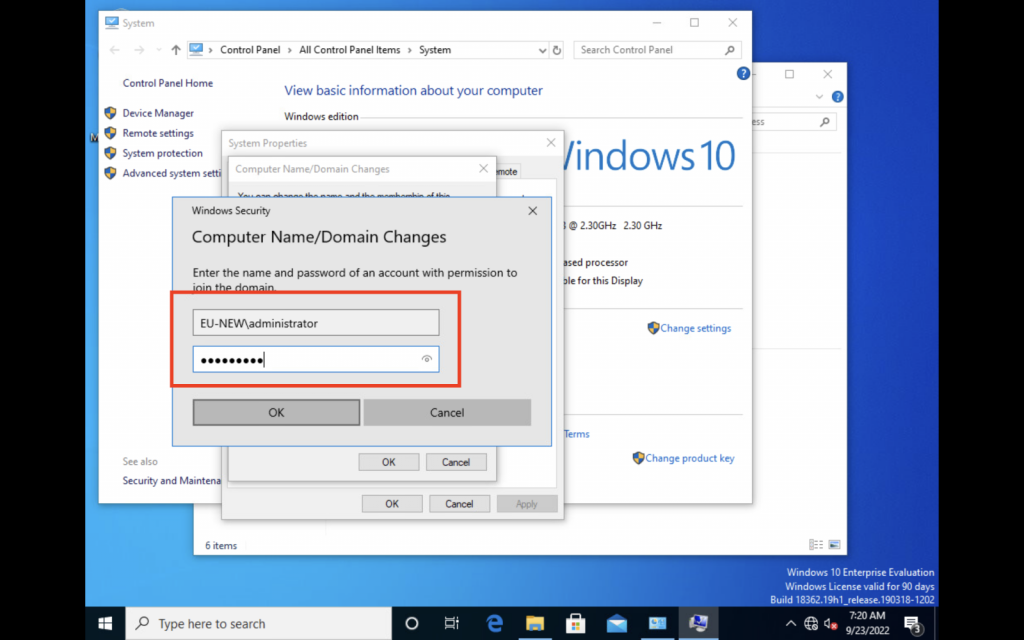Open the Change product key link
The height and width of the screenshot is (640, 1024).
pyautogui.click(x=689, y=458)
